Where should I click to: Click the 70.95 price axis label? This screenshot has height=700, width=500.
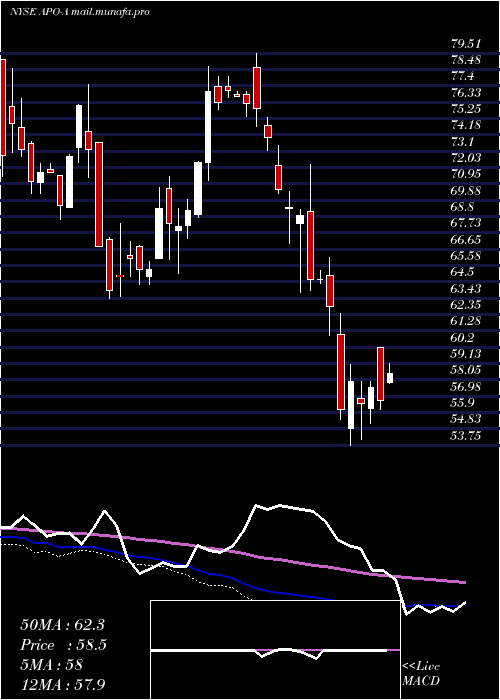(x=466, y=175)
